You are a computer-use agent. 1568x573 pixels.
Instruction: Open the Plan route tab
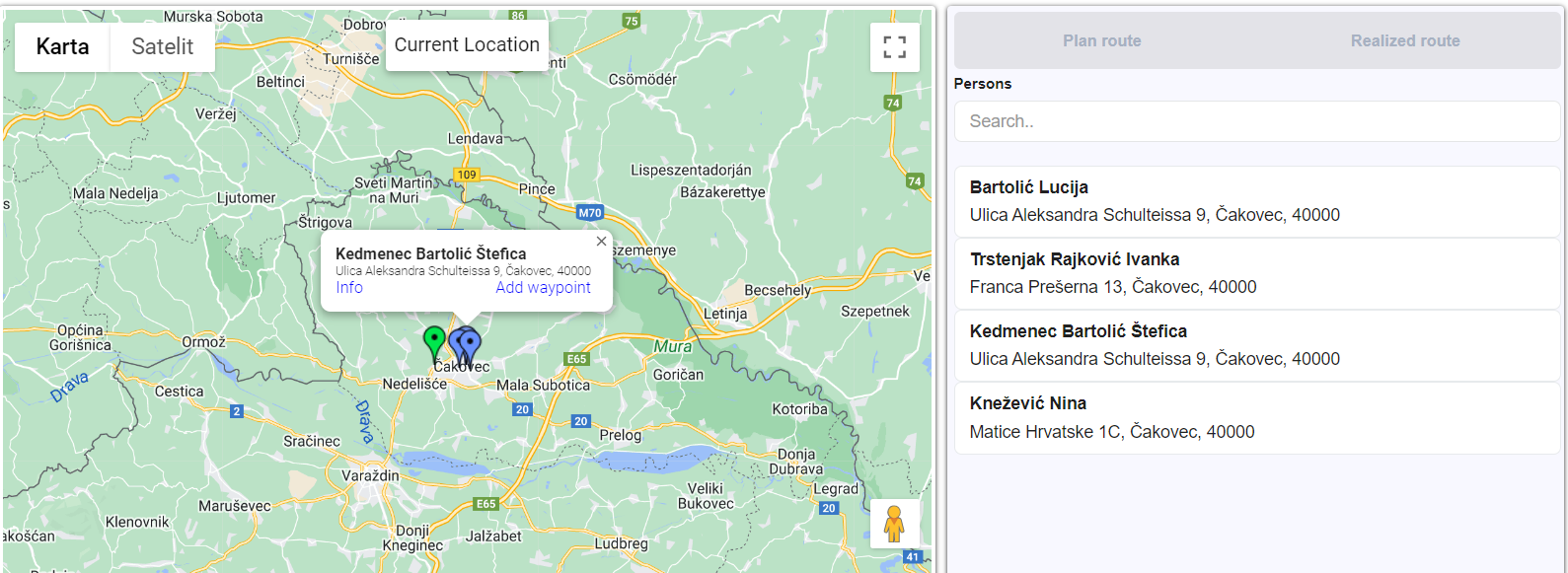click(x=1101, y=40)
